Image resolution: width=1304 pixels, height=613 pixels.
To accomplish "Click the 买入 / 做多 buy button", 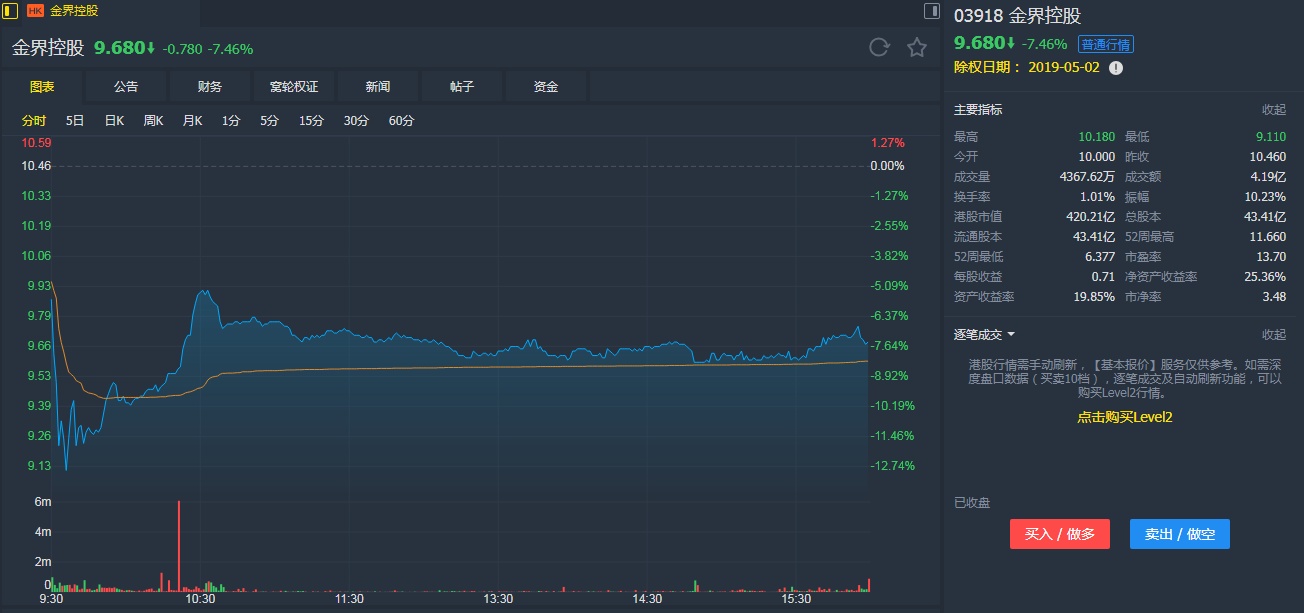I will coord(1060,534).
